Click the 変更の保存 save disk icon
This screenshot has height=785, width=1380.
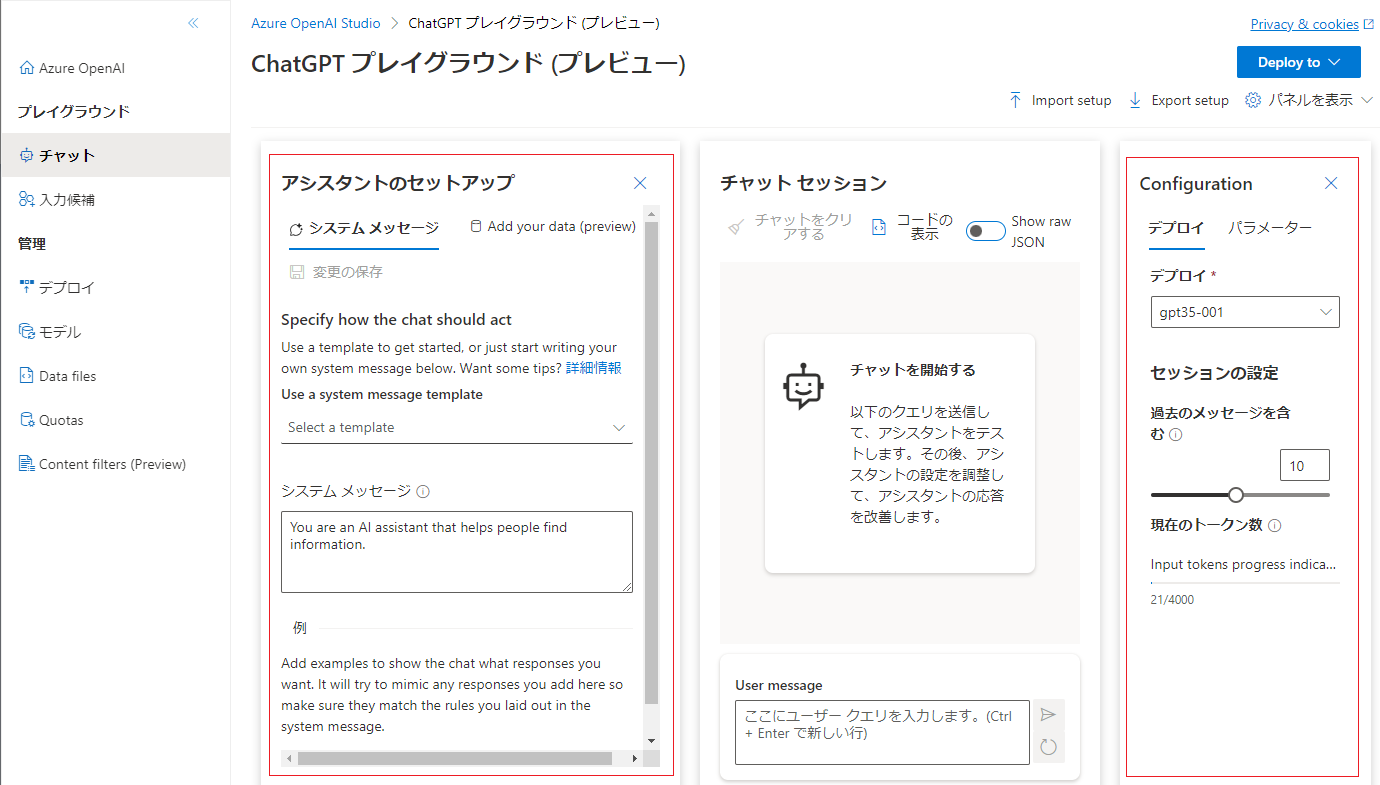[297, 272]
